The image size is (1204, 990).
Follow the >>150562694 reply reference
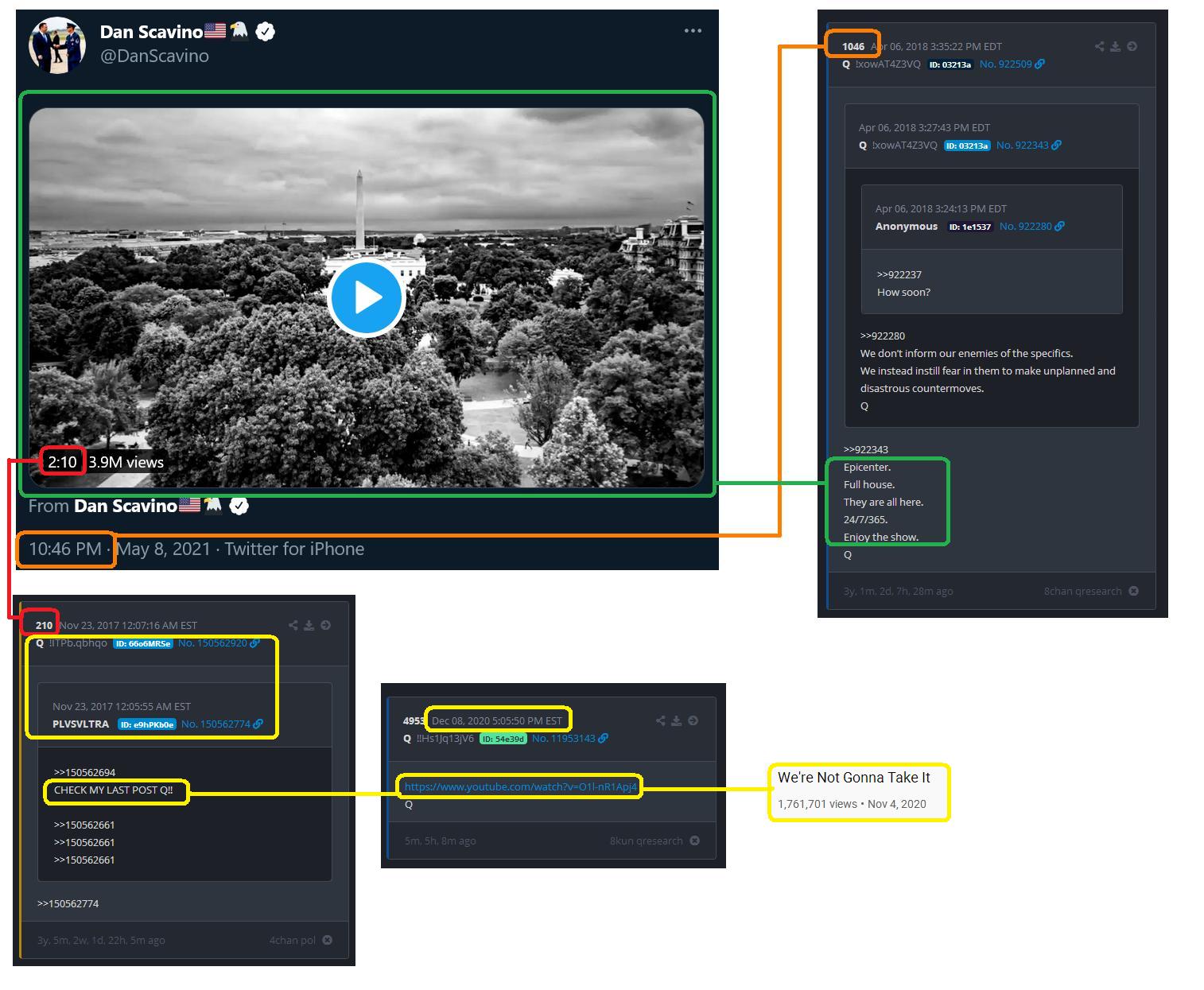tap(84, 772)
